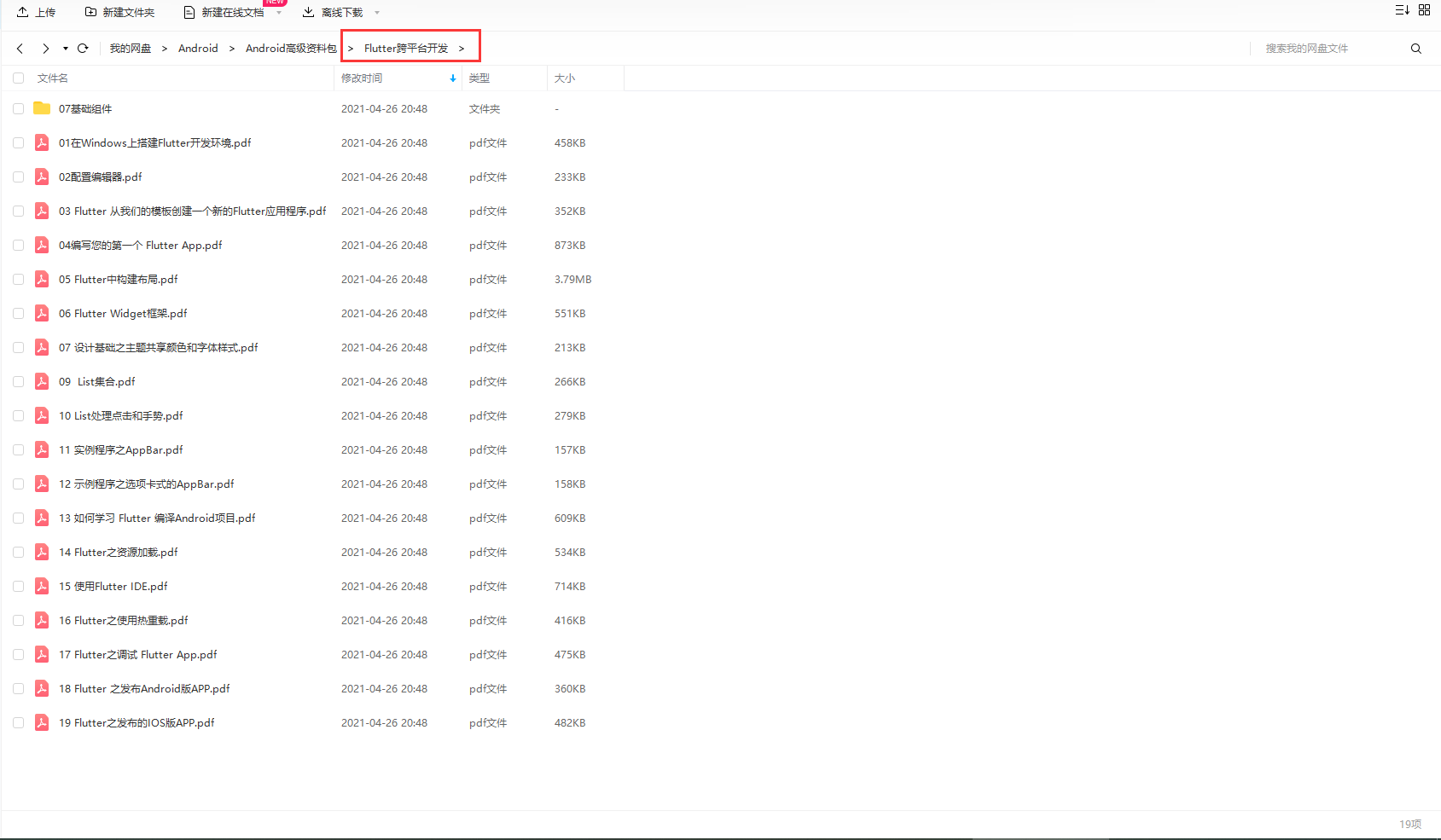Go to 我的网盘 in breadcrumb
The width and height of the screenshot is (1441, 840).
[131, 49]
